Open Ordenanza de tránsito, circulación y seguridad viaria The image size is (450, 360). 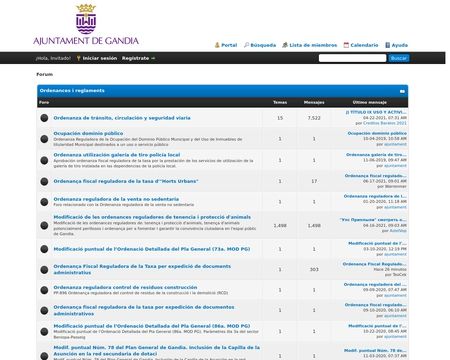point(122,118)
